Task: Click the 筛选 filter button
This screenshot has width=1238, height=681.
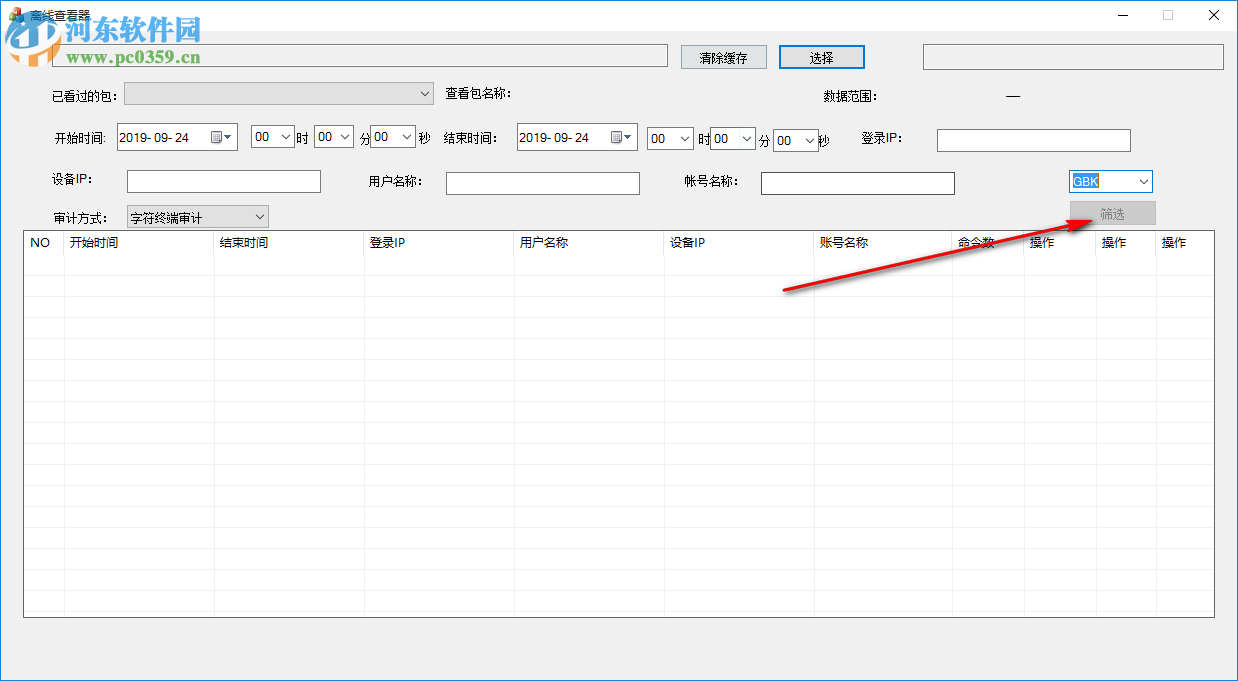Action: (1113, 213)
